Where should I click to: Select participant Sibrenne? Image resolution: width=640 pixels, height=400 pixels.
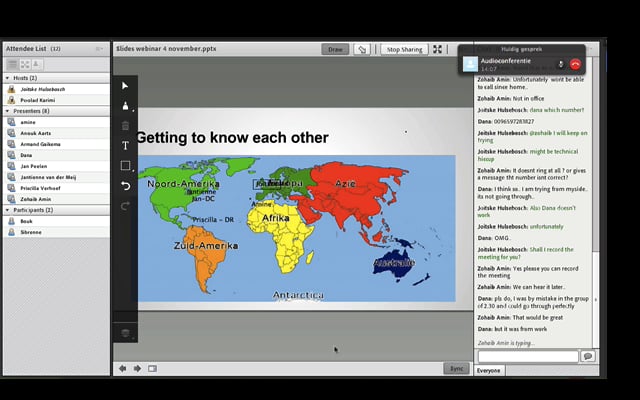point(56,232)
